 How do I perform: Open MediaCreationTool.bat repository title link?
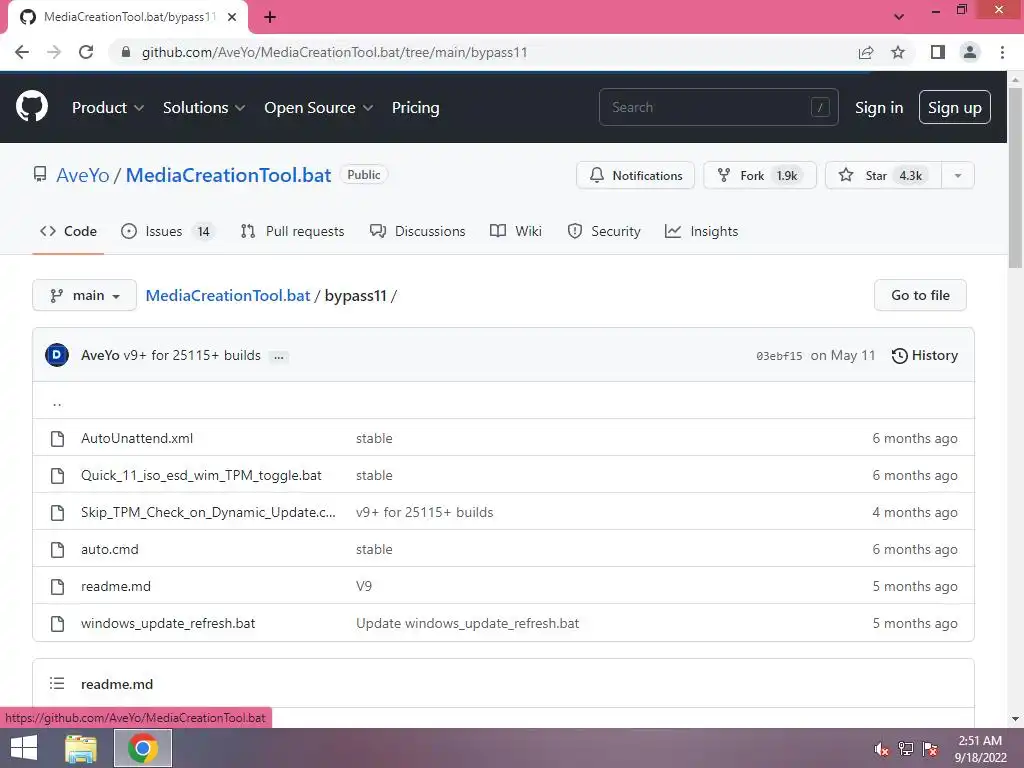[229, 175]
